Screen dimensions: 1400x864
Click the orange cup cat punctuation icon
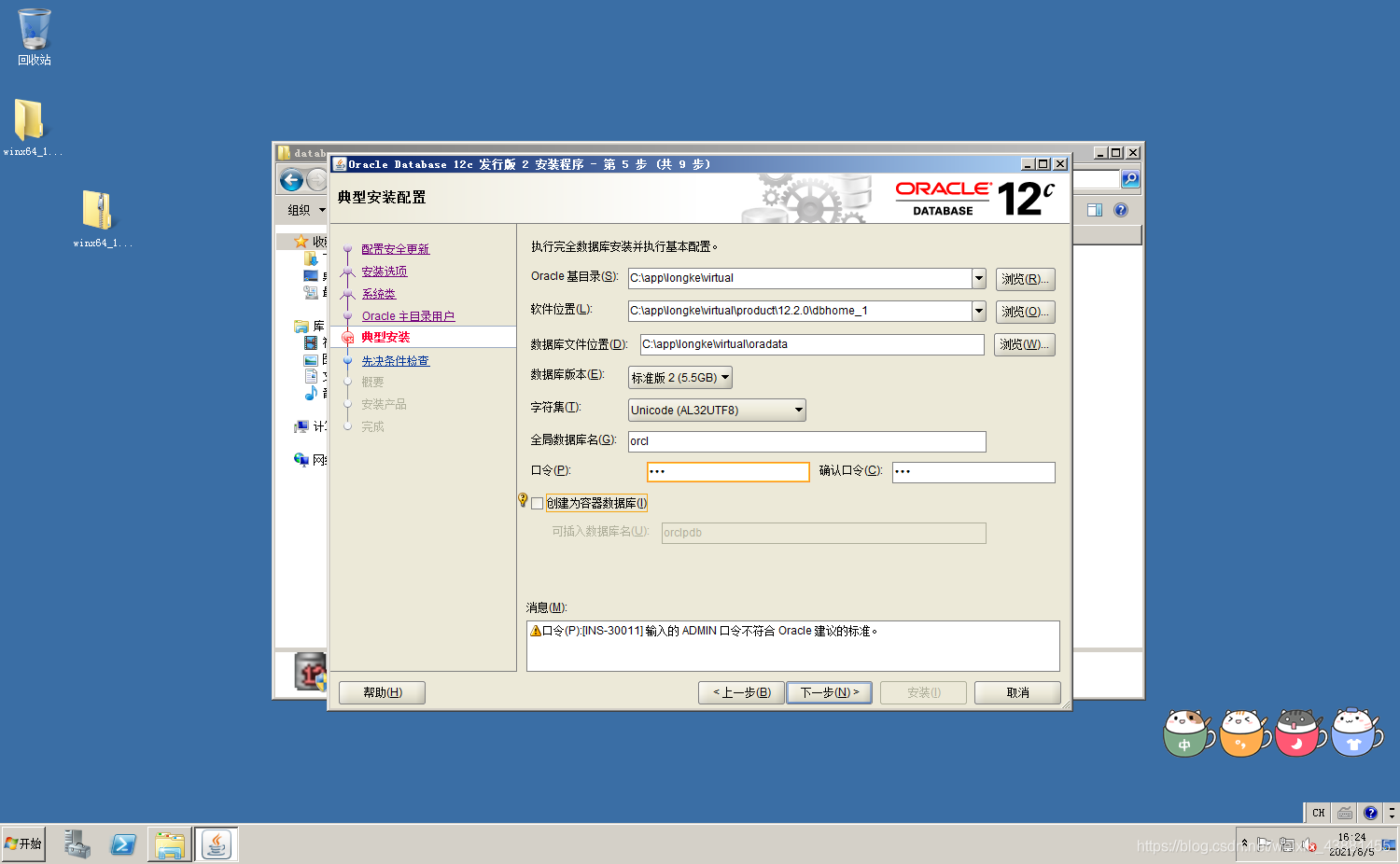click(x=1244, y=733)
